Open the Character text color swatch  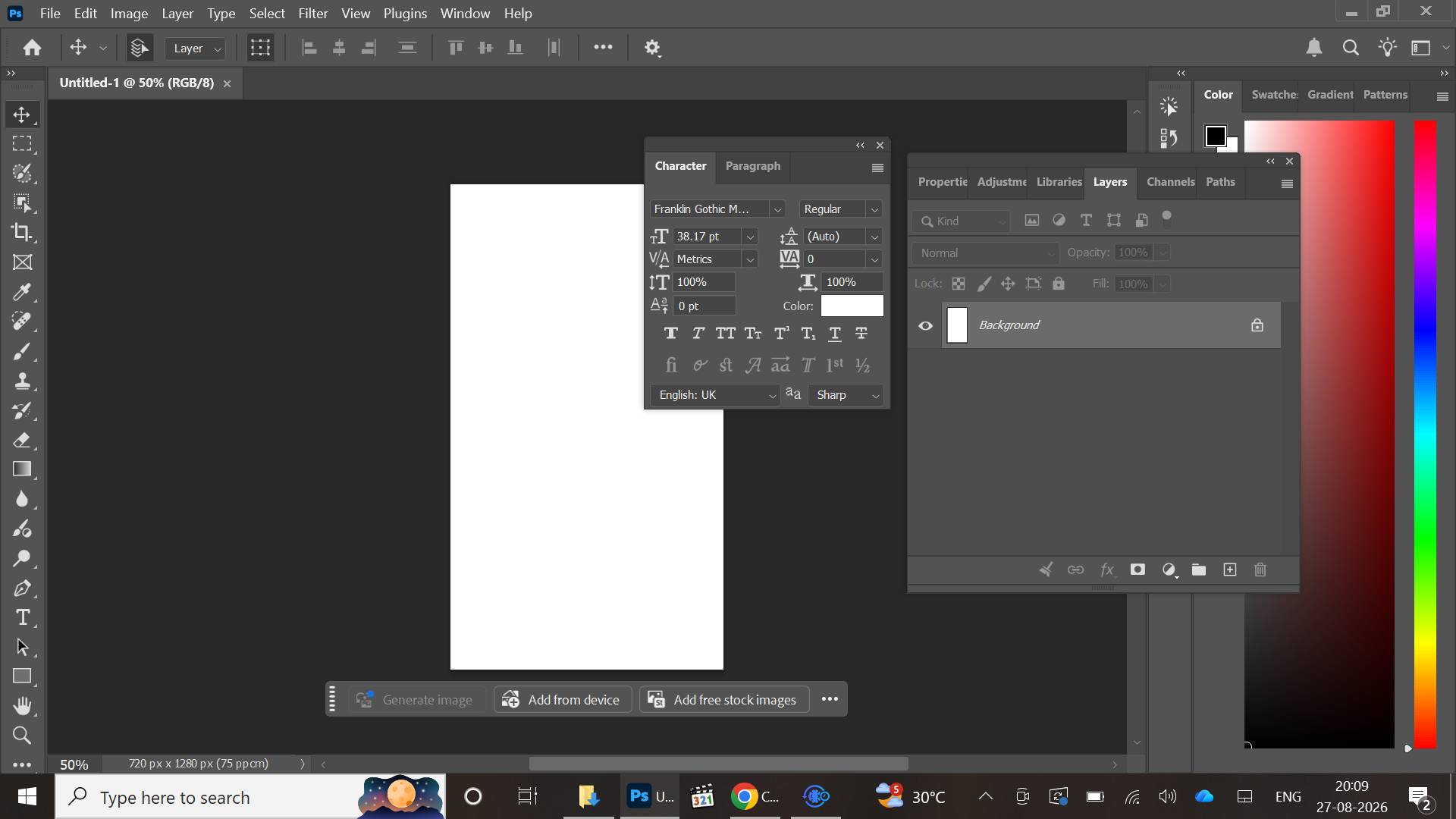point(852,306)
